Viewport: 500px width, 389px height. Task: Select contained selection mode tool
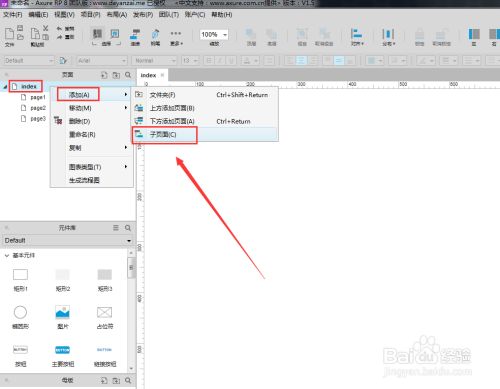click(x=115, y=34)
